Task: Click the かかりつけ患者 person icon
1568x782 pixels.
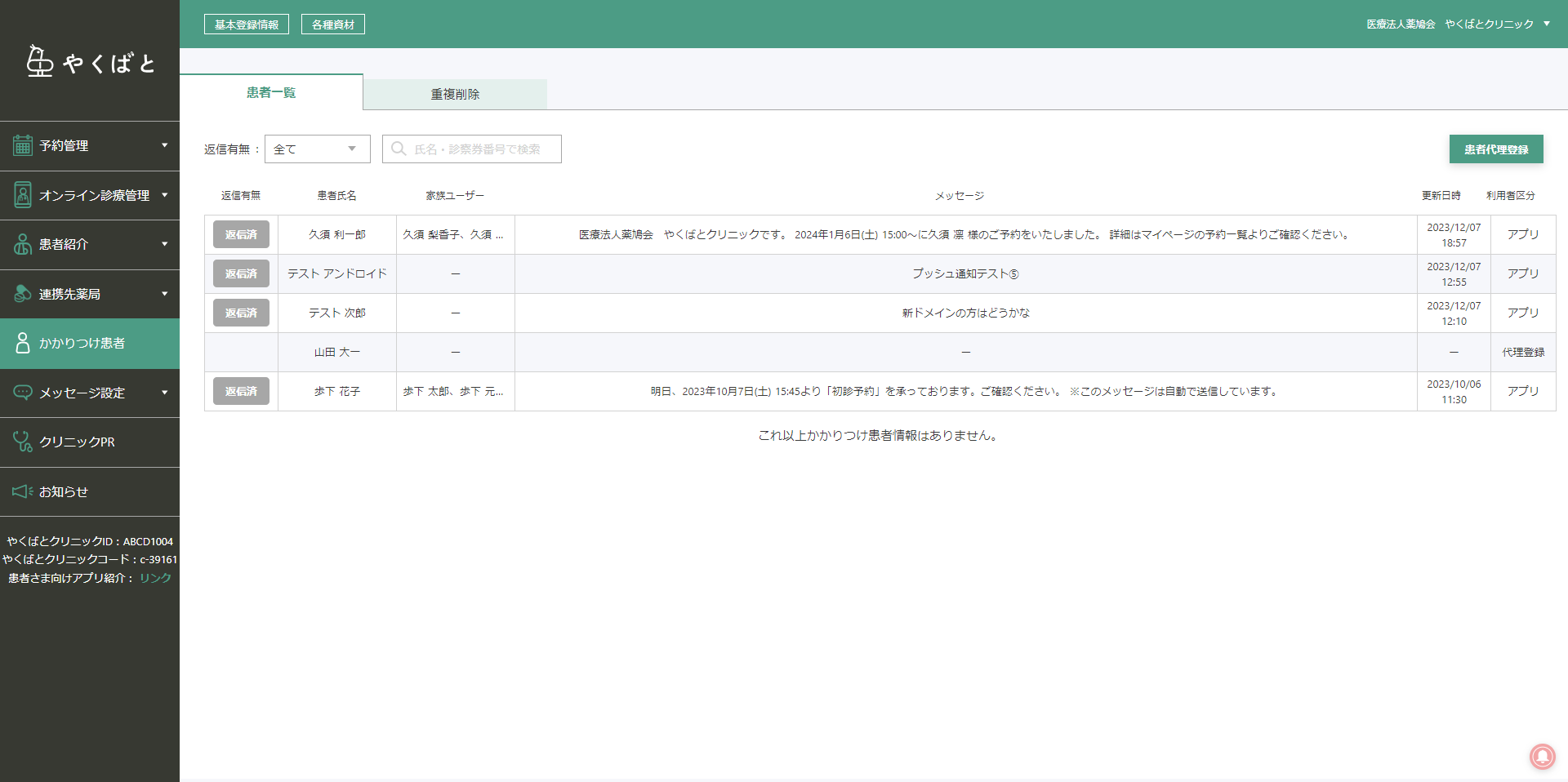Action: [x=23, y=343]
